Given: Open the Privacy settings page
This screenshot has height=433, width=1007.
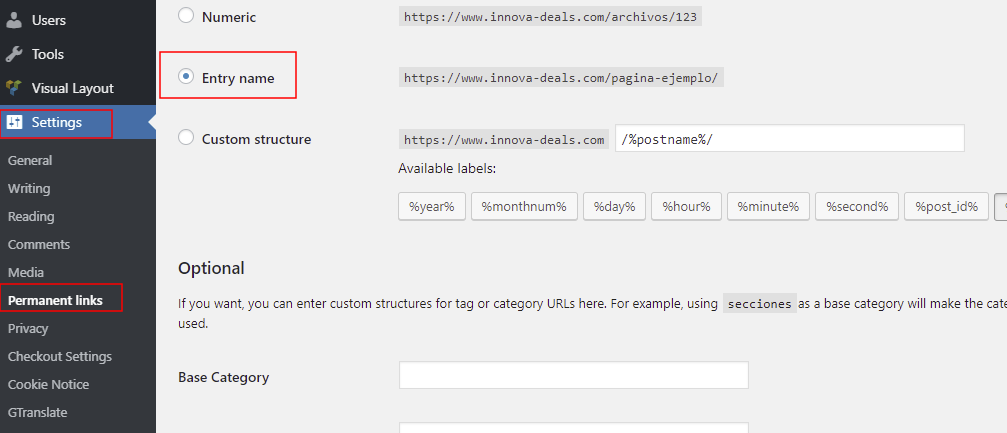Looking at the screenshot, I should (28, 328).
